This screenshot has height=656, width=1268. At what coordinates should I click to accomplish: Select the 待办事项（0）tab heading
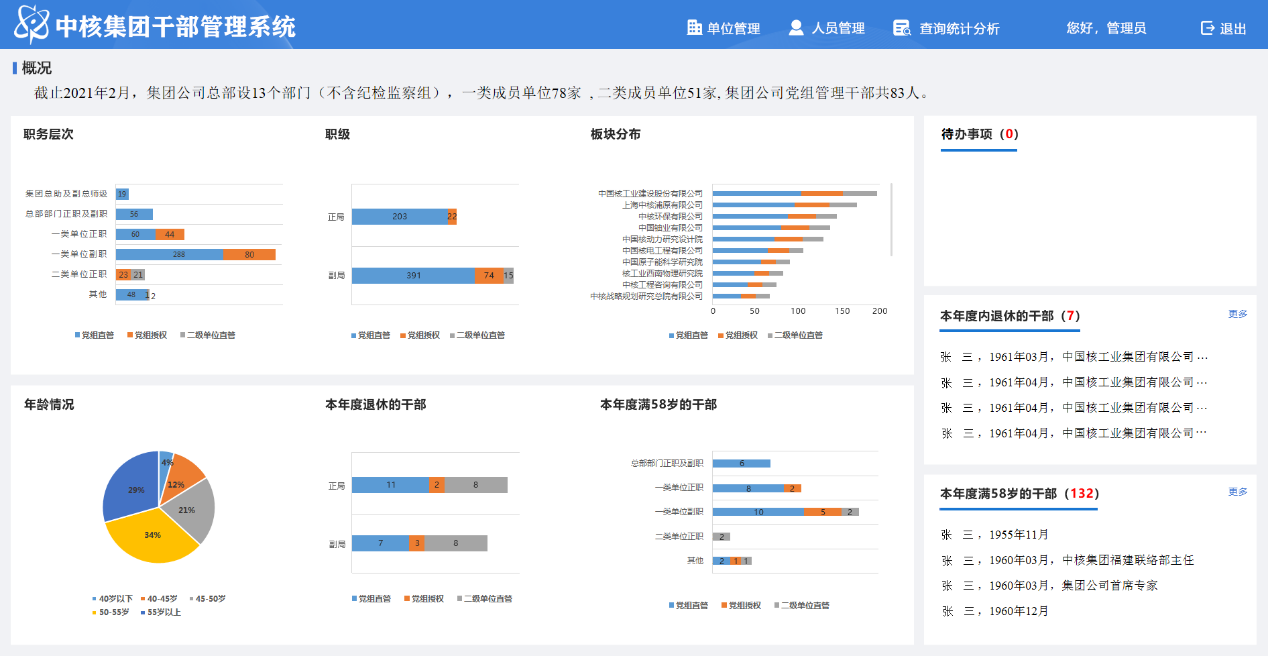pyautogui.click(x=979, y=134)
